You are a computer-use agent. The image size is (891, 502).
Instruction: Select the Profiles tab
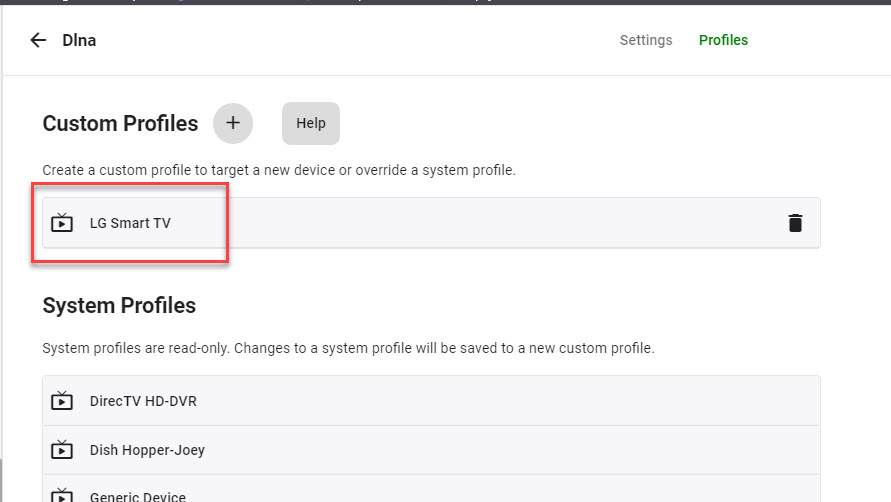coord(723,40)
